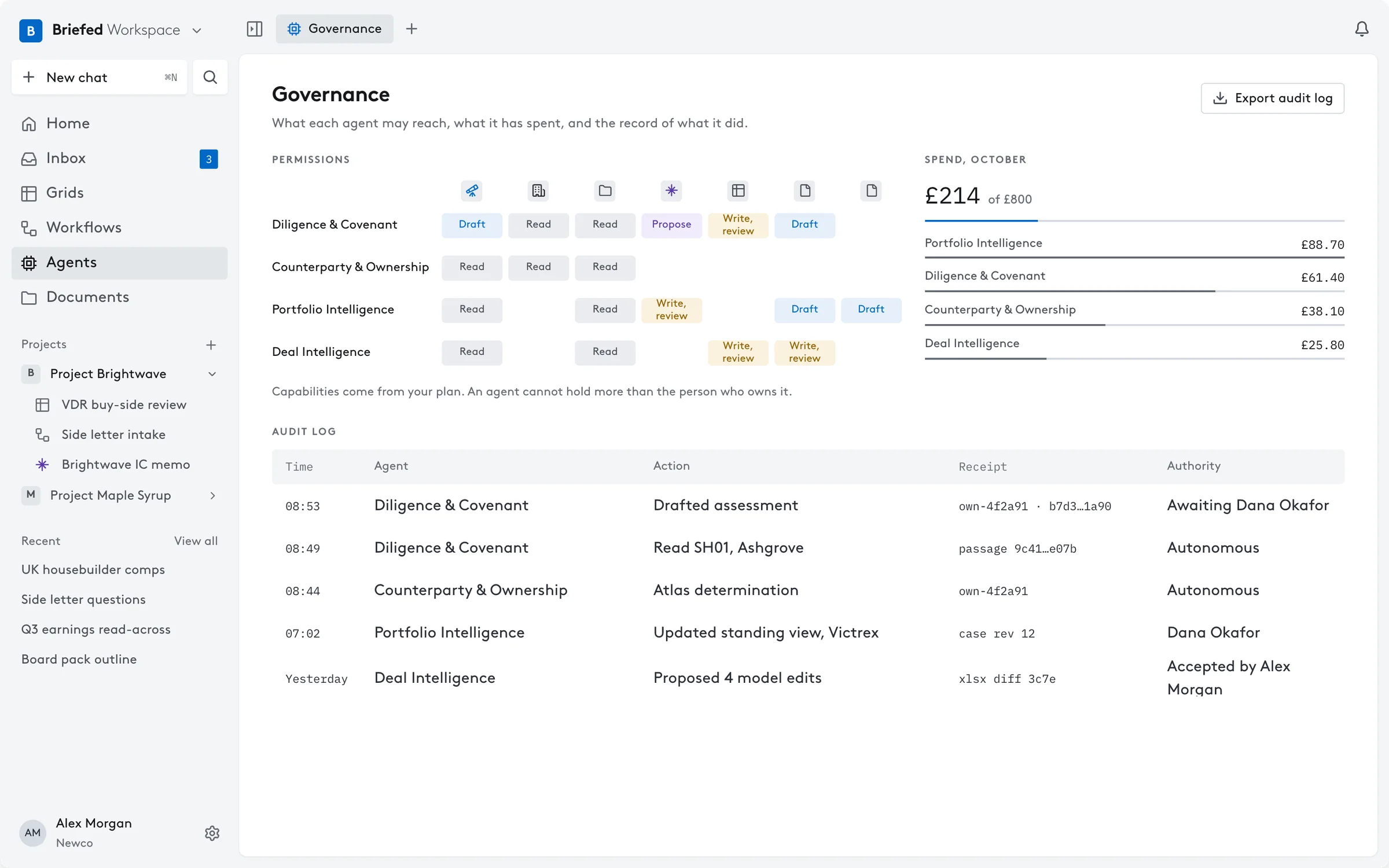
Task: Open Workflows section
Action: (119, 227)
